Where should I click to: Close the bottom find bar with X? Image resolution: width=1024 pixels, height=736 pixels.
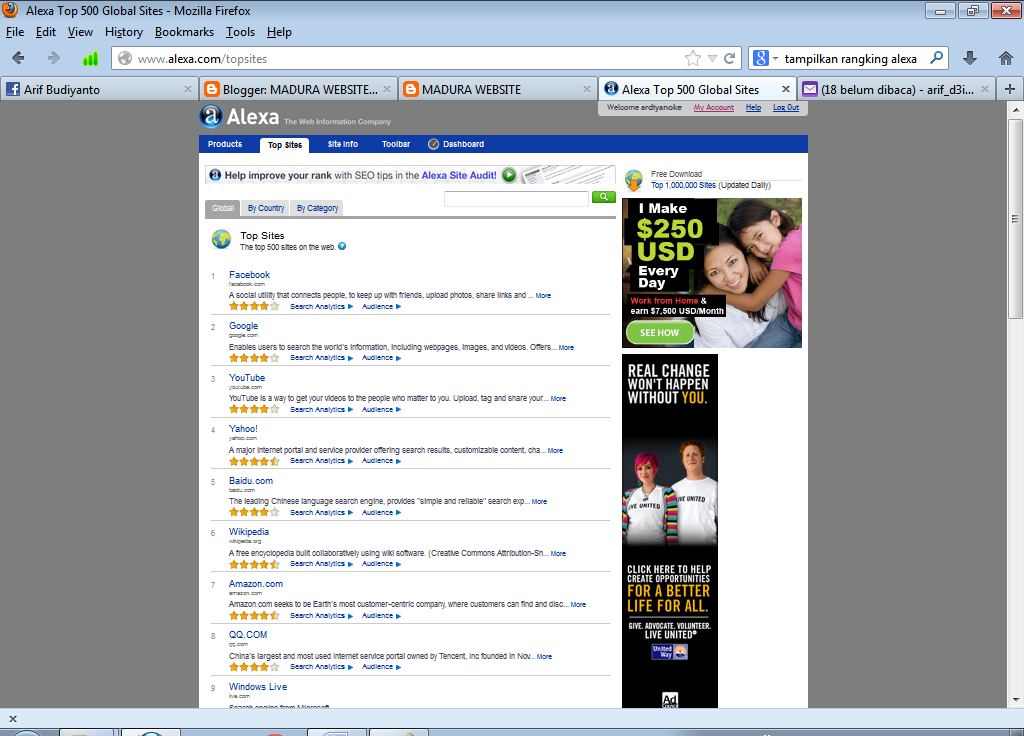(x=12, y=719)
